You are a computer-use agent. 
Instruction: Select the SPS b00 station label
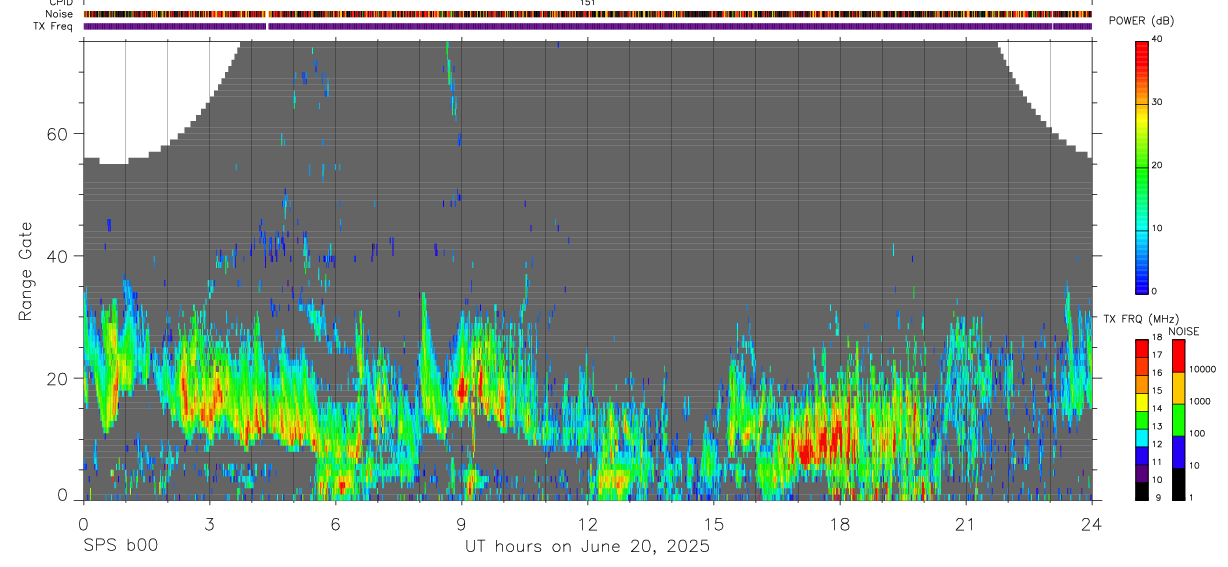point(120,546)
